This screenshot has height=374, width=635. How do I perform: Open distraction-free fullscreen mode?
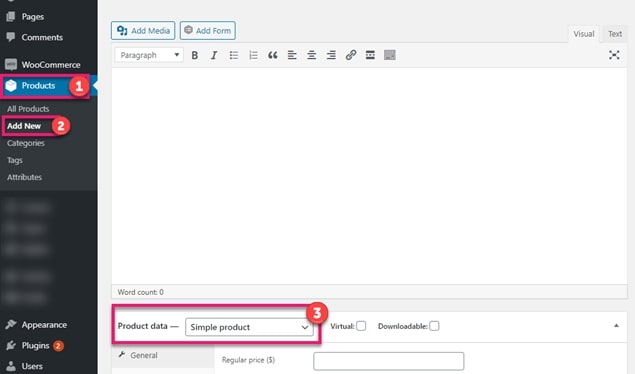[x=614, y=55]
